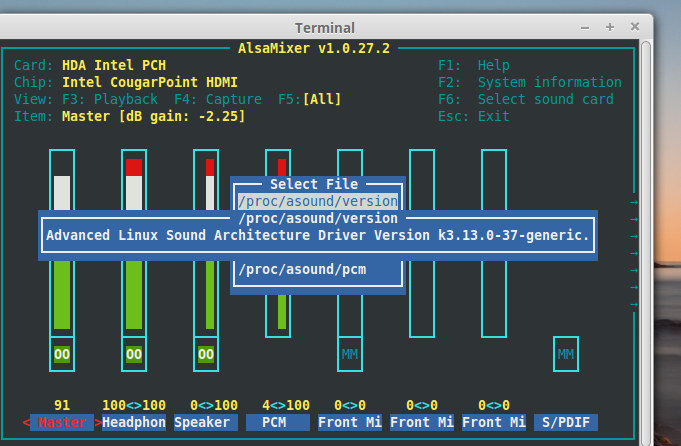Click F6 Select sound card shortcut
The height and width of the screenshot is (446, 681).
pyautogui.click(x=526, y=99)
